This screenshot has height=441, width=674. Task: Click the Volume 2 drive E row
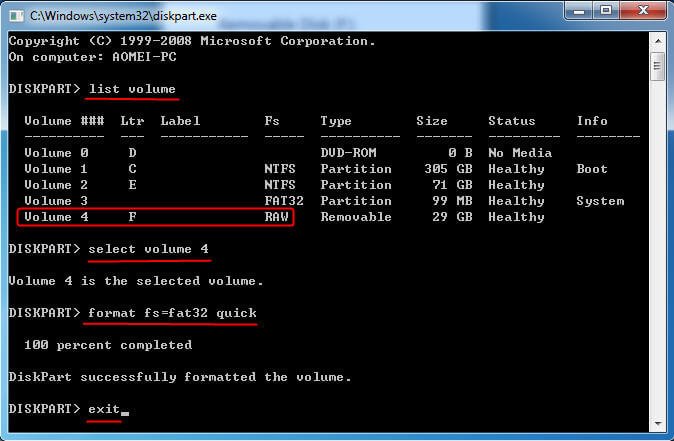click(300, 185)
